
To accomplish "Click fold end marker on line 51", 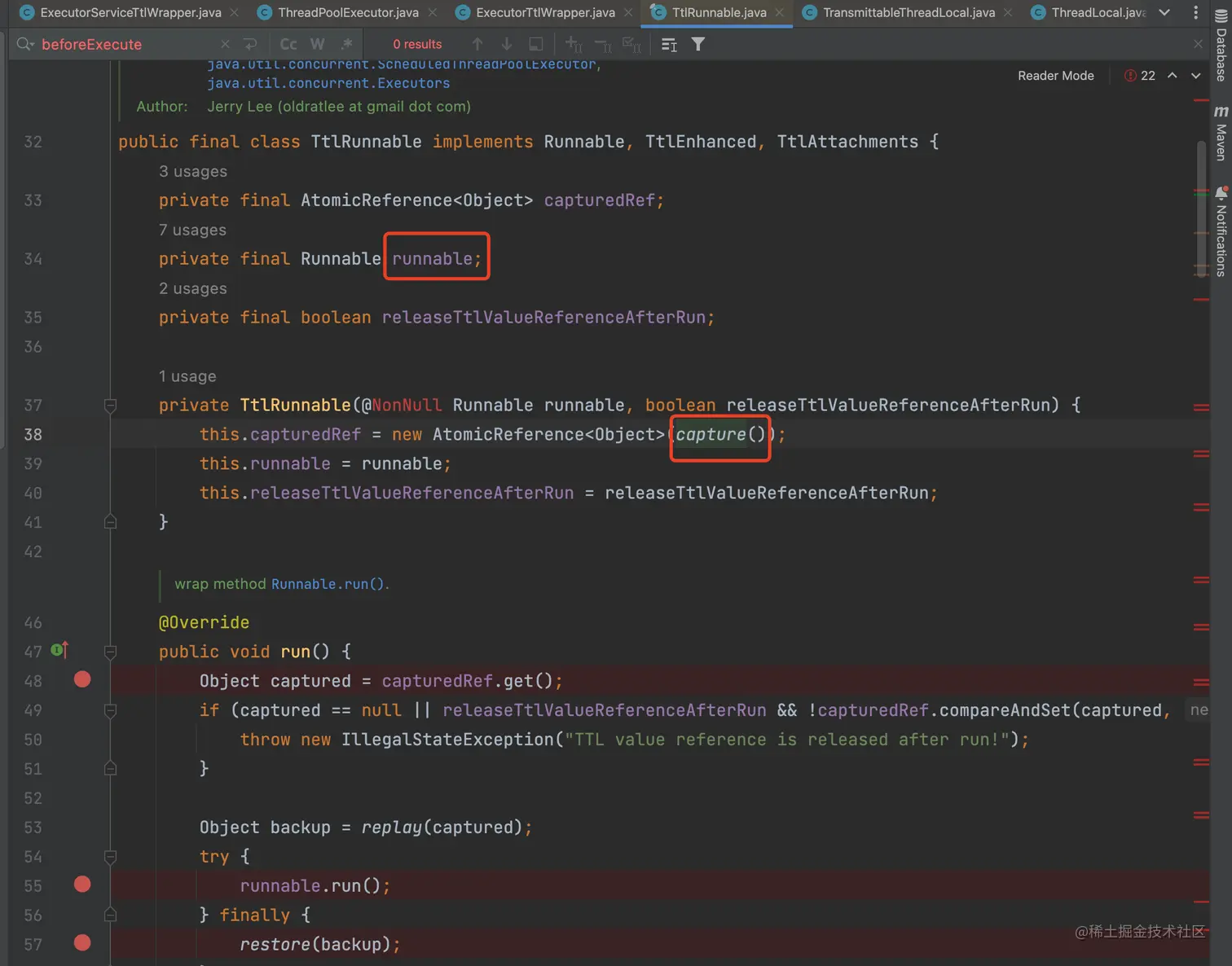I will click(x=111, y=768).
